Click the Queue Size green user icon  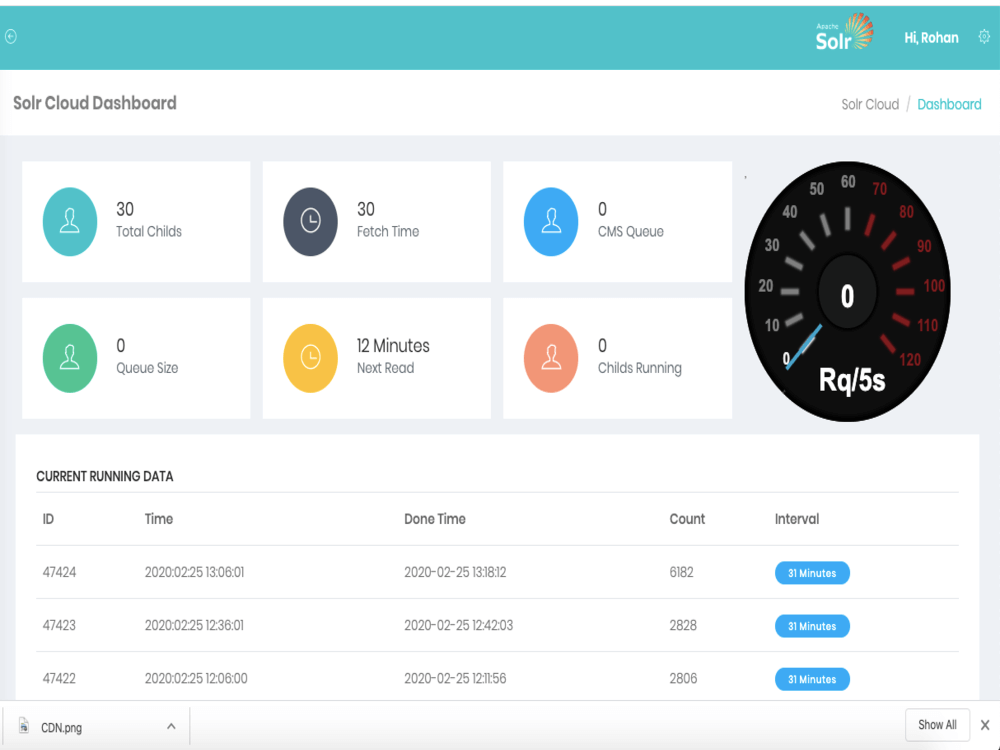point(70,357)
